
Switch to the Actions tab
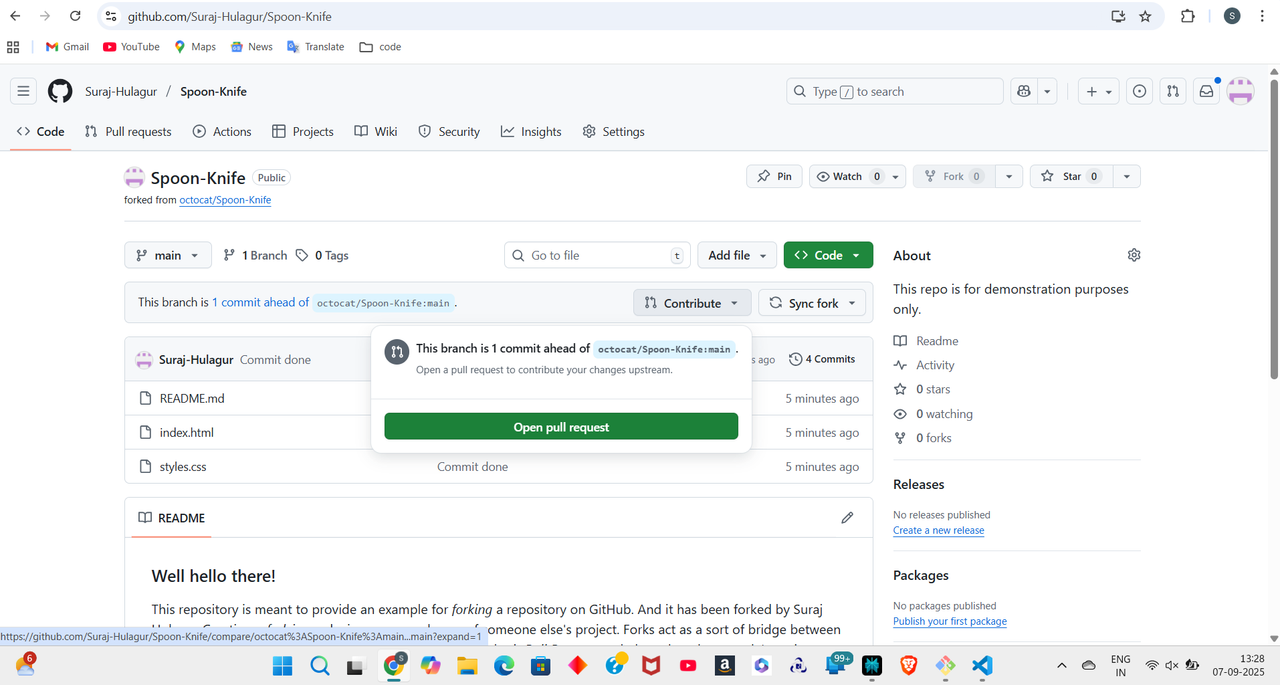[x=222, y=131]
